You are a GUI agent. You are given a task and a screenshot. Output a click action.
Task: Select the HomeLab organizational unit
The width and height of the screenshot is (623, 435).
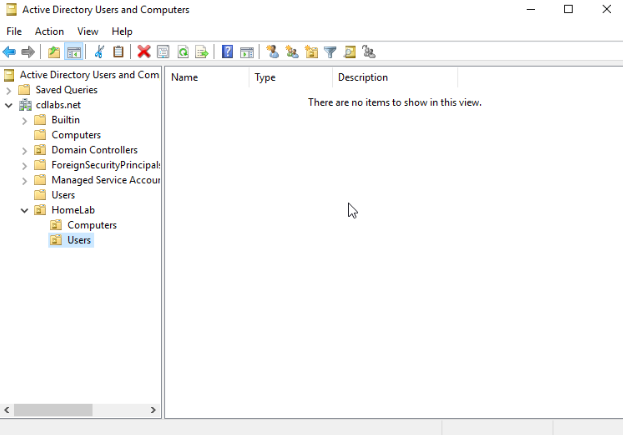click(73, 210)
